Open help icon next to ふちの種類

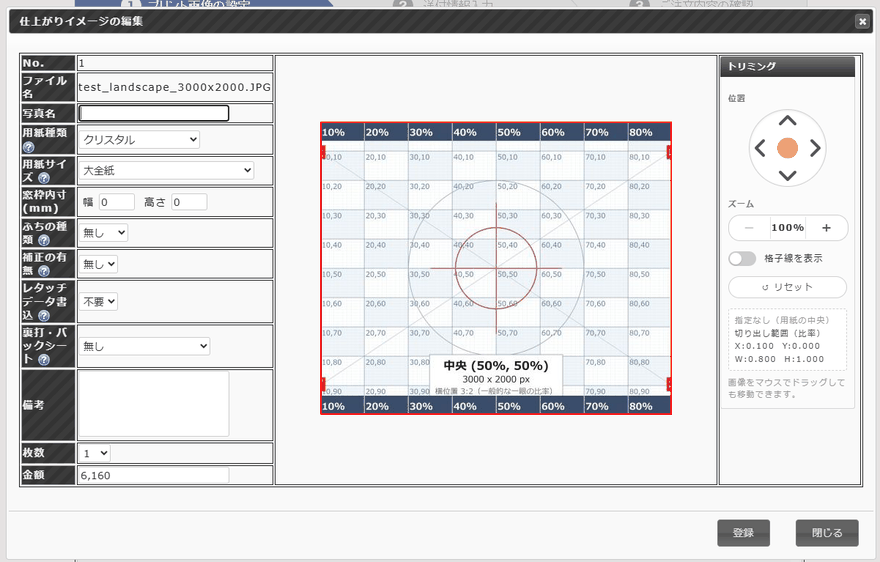(44, 240)
